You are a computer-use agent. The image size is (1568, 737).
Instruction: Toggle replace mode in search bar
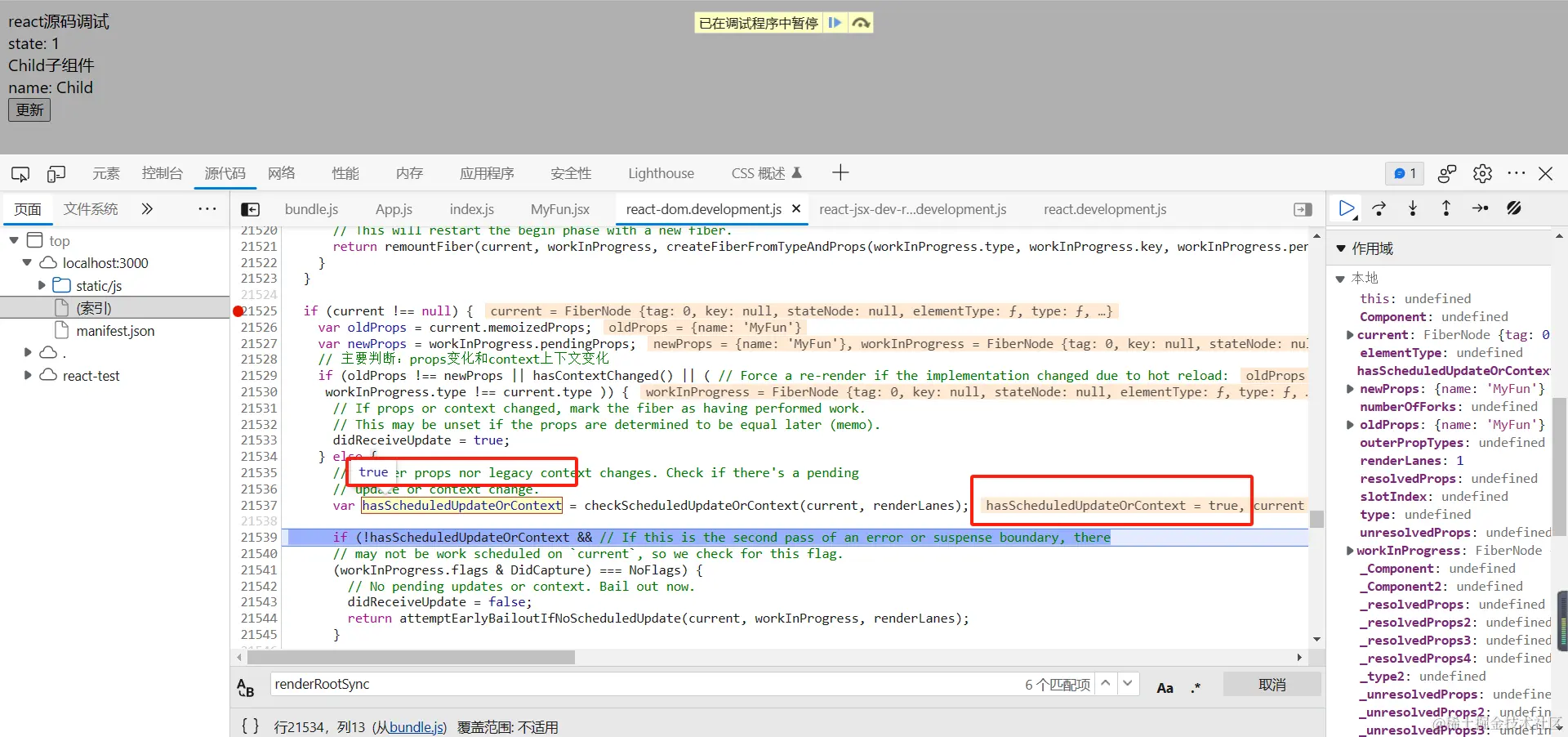click(245, 687)
